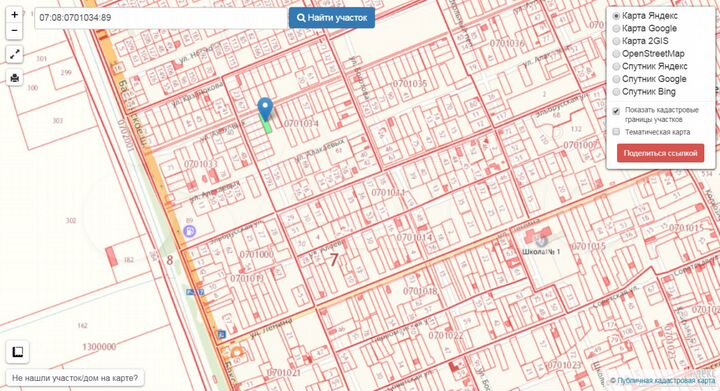Click block label 0701000 on map

[x=257, y=254]
